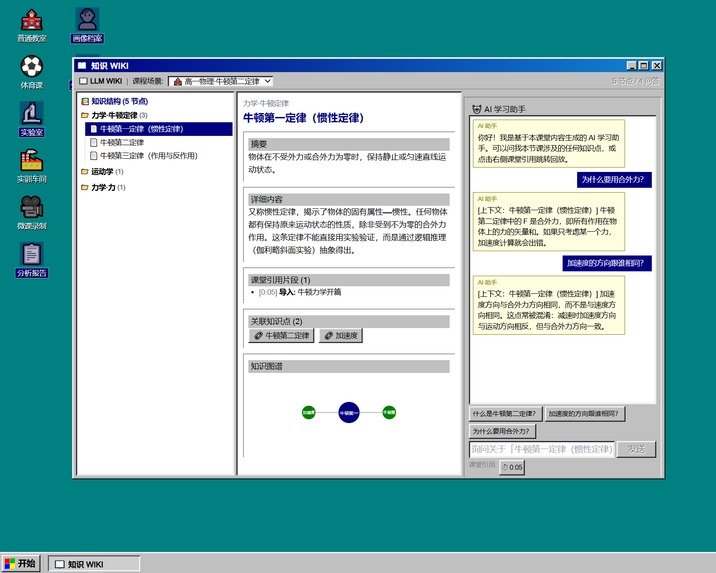Click the 5节点 / 4问答 status text
The width and height of the screenshot is (716, 573).
(636, 81)
